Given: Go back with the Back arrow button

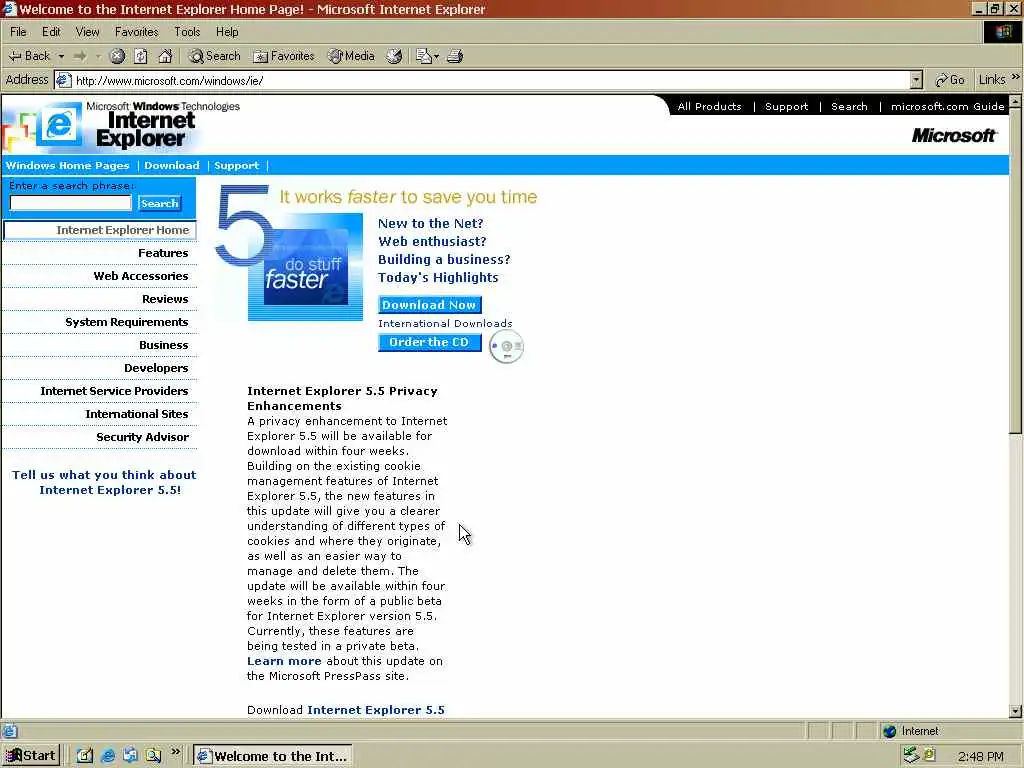Looking at the screenshot, I should [29, 56].
